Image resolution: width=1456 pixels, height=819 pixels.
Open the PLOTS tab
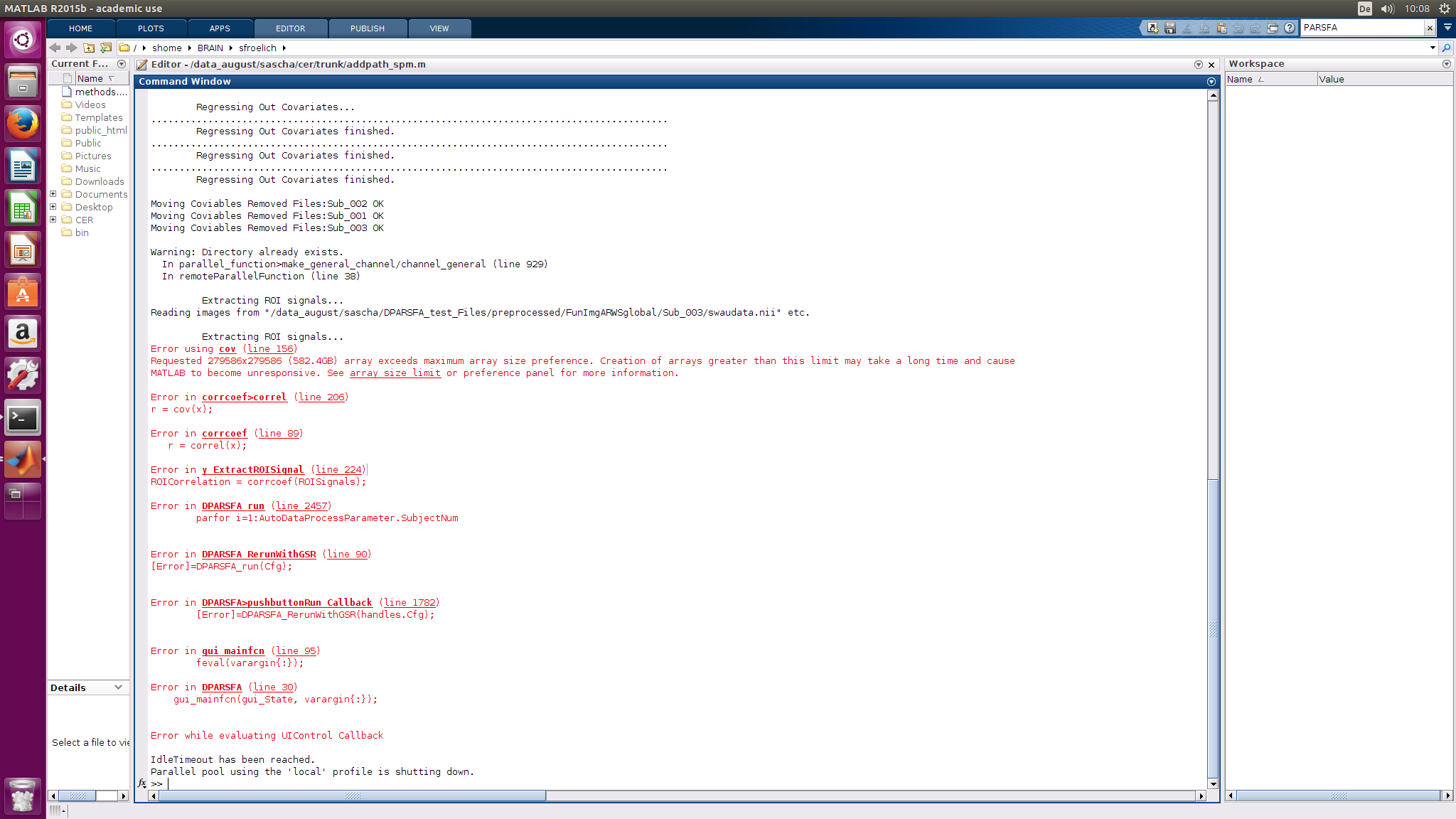point(151,28)
